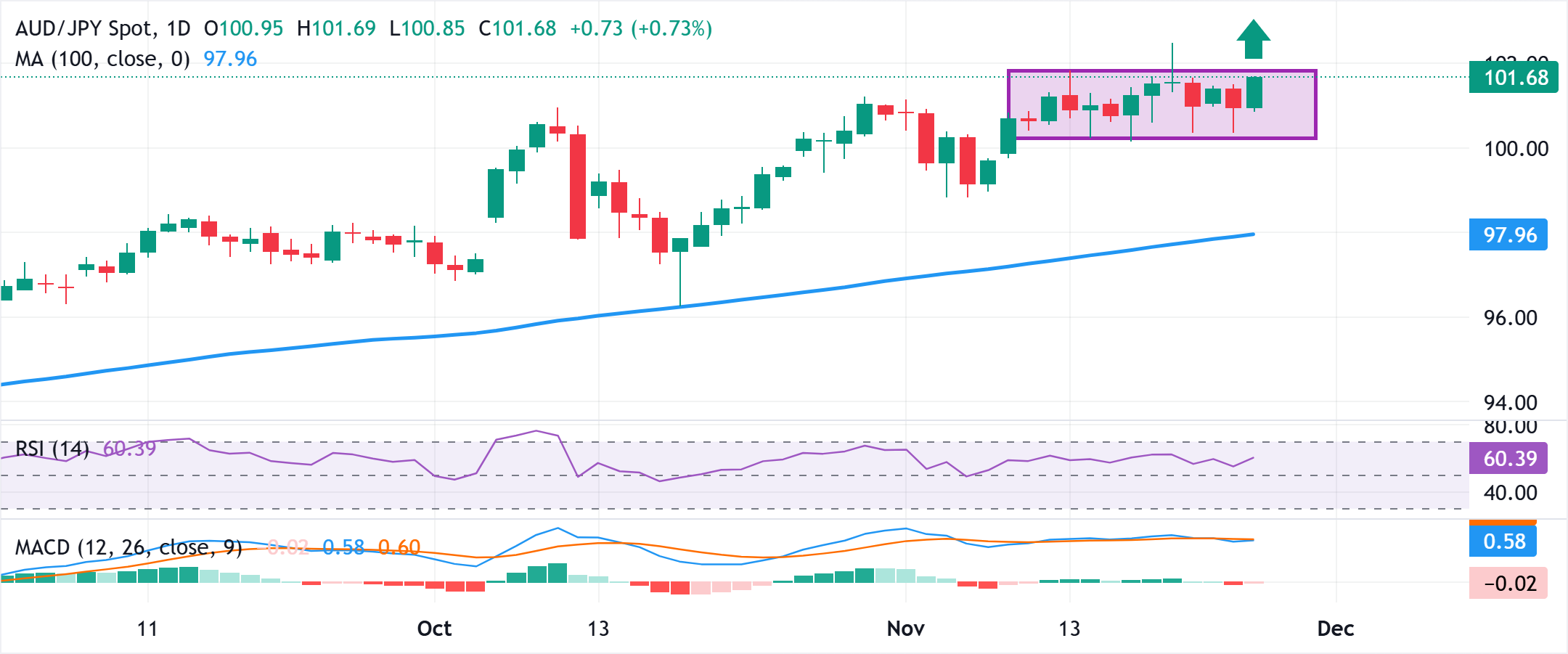Click the purple 60.39 RSI value tag
The image size is (1568, 654).
coord(1508,459)
